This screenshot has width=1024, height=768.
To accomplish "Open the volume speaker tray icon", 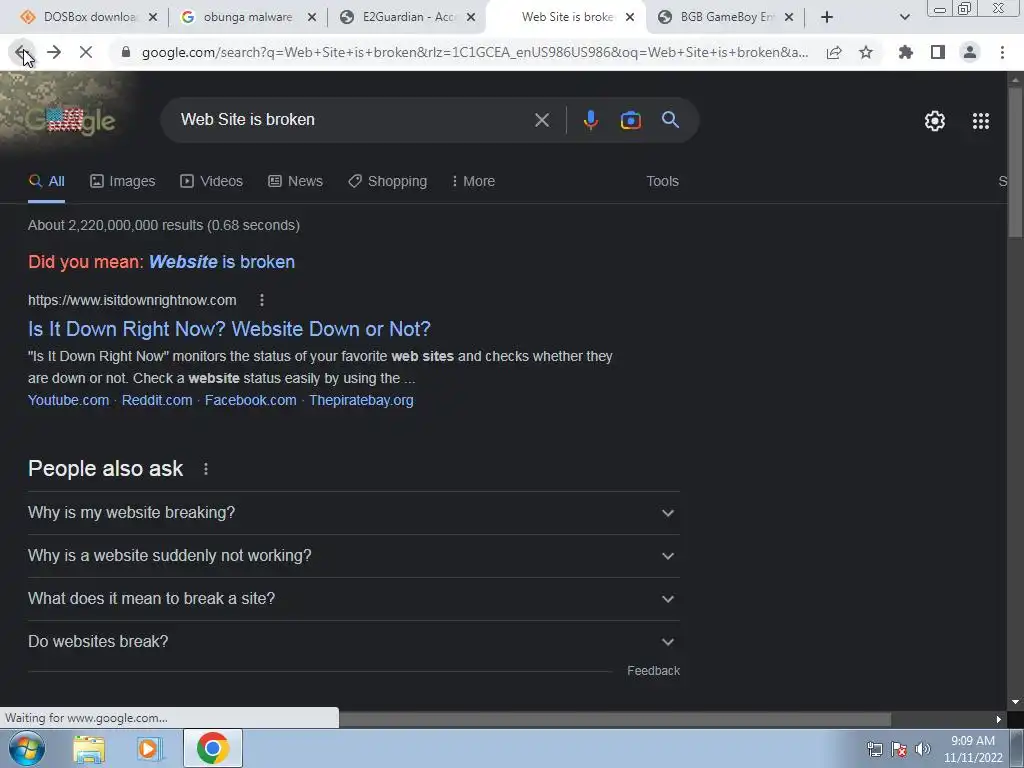I will (922, 749).
